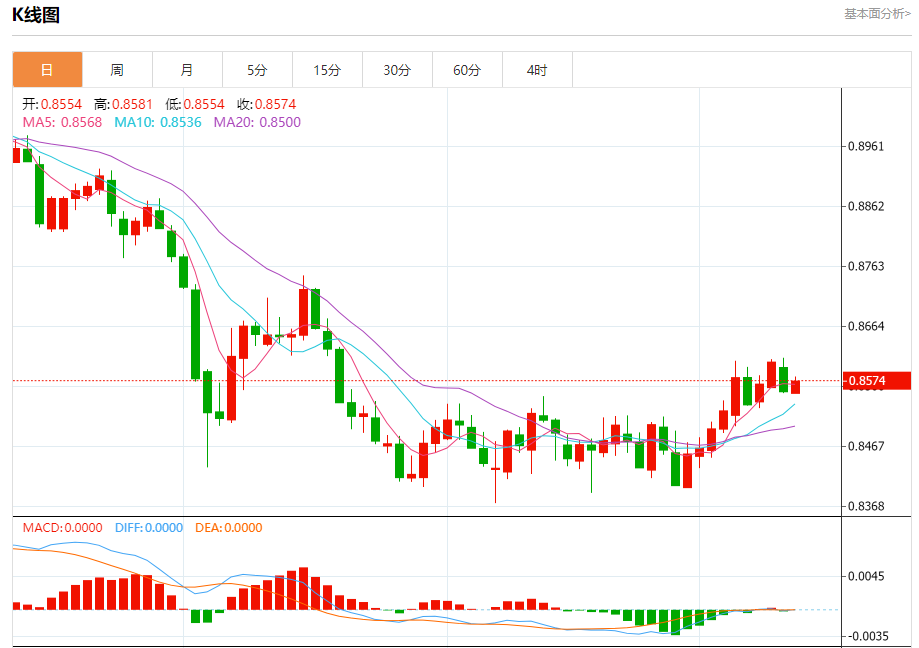Click the 0.8368 price axis label
919x648 pixels.
point(866,506)
